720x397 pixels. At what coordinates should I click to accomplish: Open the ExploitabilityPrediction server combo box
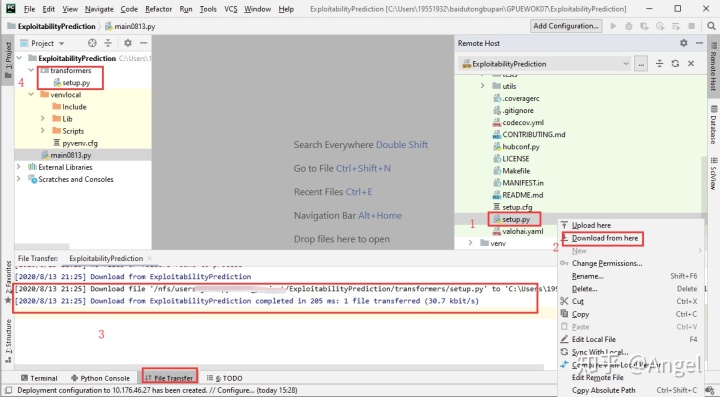(x=545, y=64)
